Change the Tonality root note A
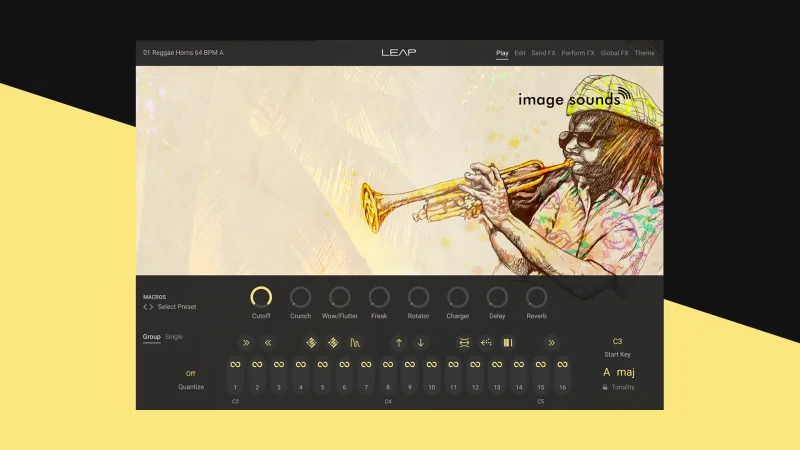This screenshot has height=450, width=800. pos(607,372)
